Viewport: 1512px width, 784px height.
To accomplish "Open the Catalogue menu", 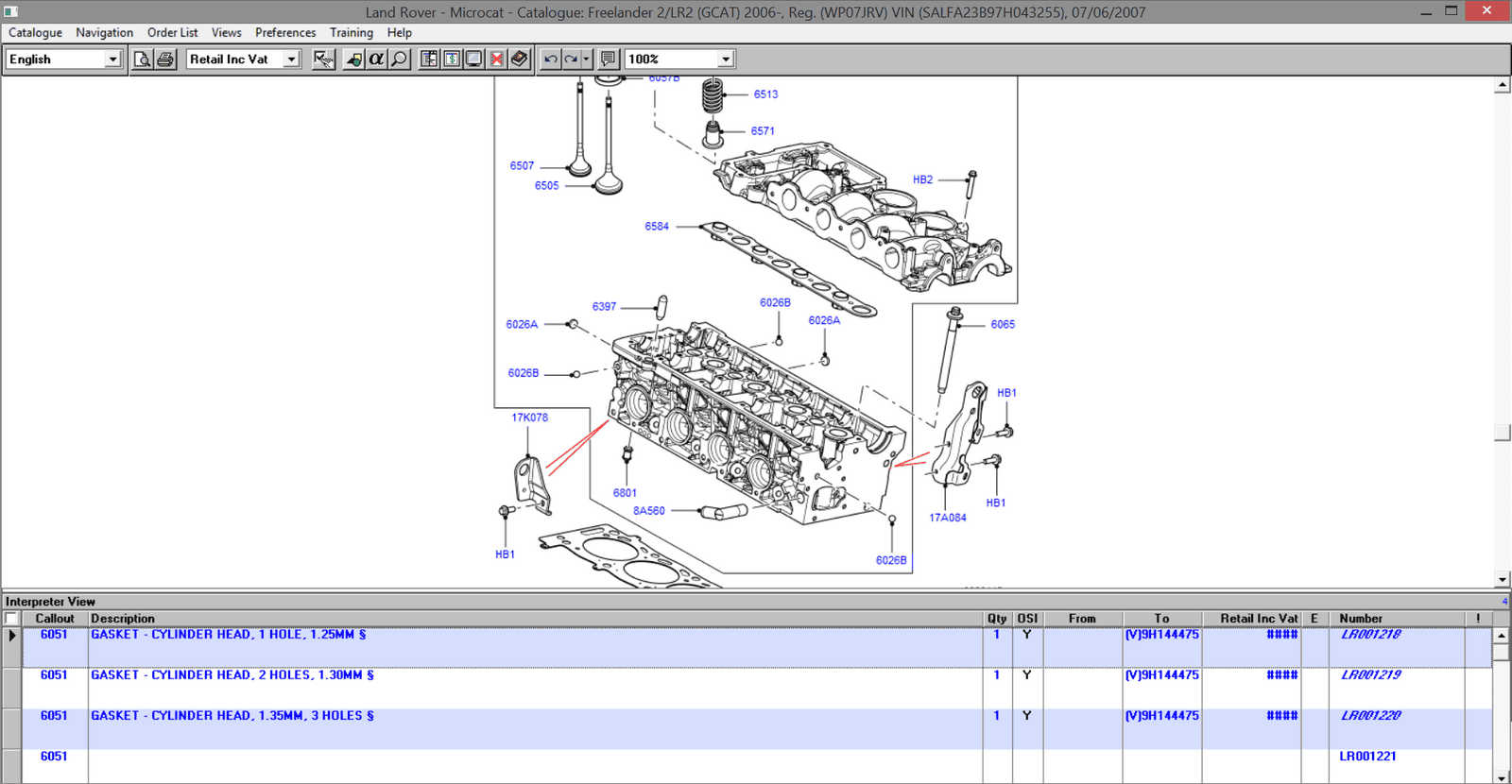I will [35, 33].
